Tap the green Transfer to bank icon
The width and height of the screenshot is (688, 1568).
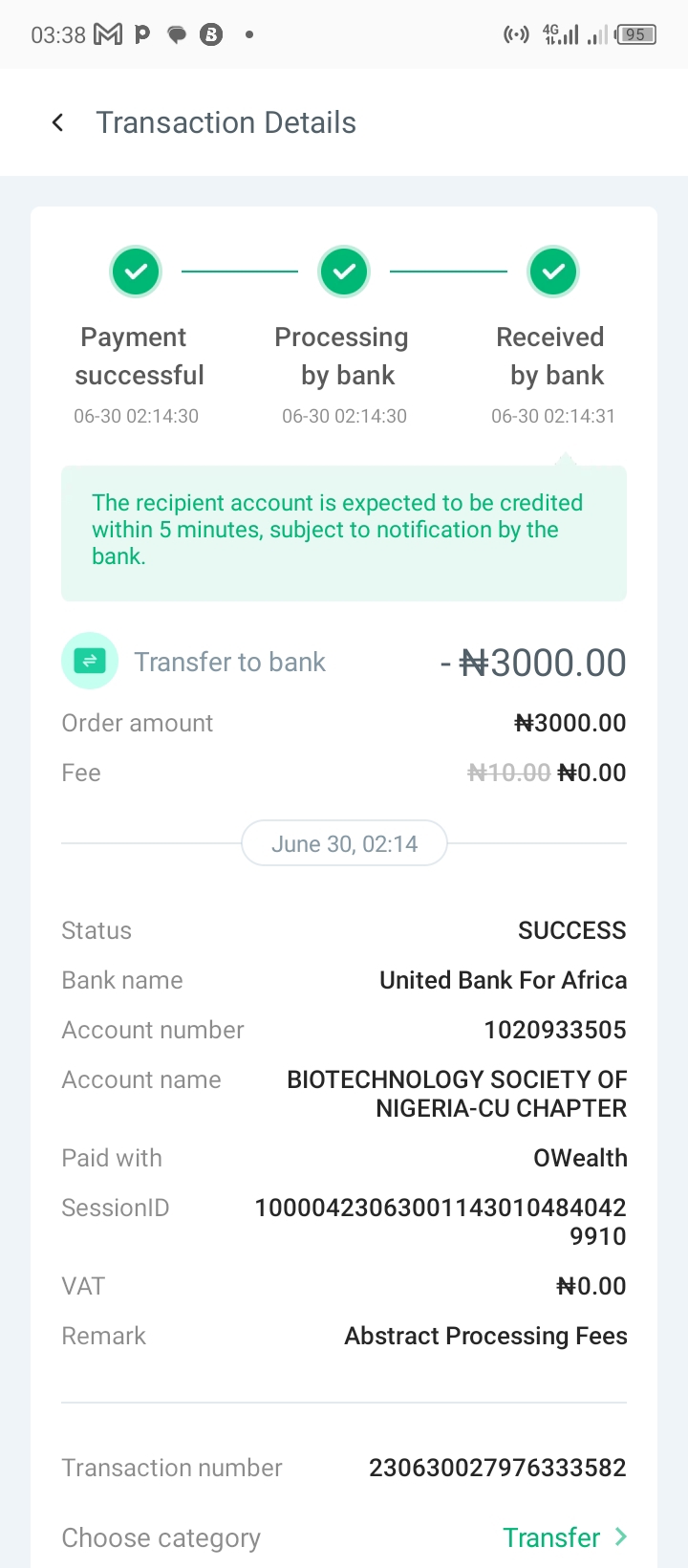pyautogui.click(x=90, y=661)
